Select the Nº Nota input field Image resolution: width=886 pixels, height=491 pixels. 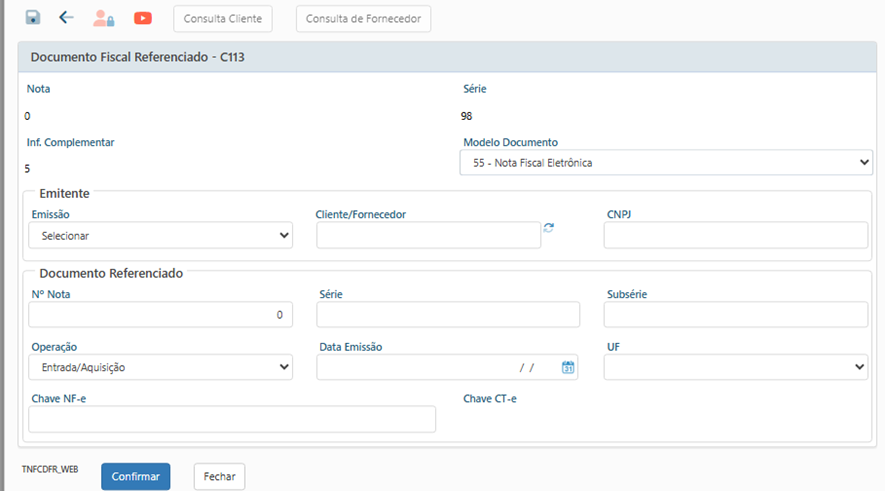pyautogui.click(x=160, y=315)
